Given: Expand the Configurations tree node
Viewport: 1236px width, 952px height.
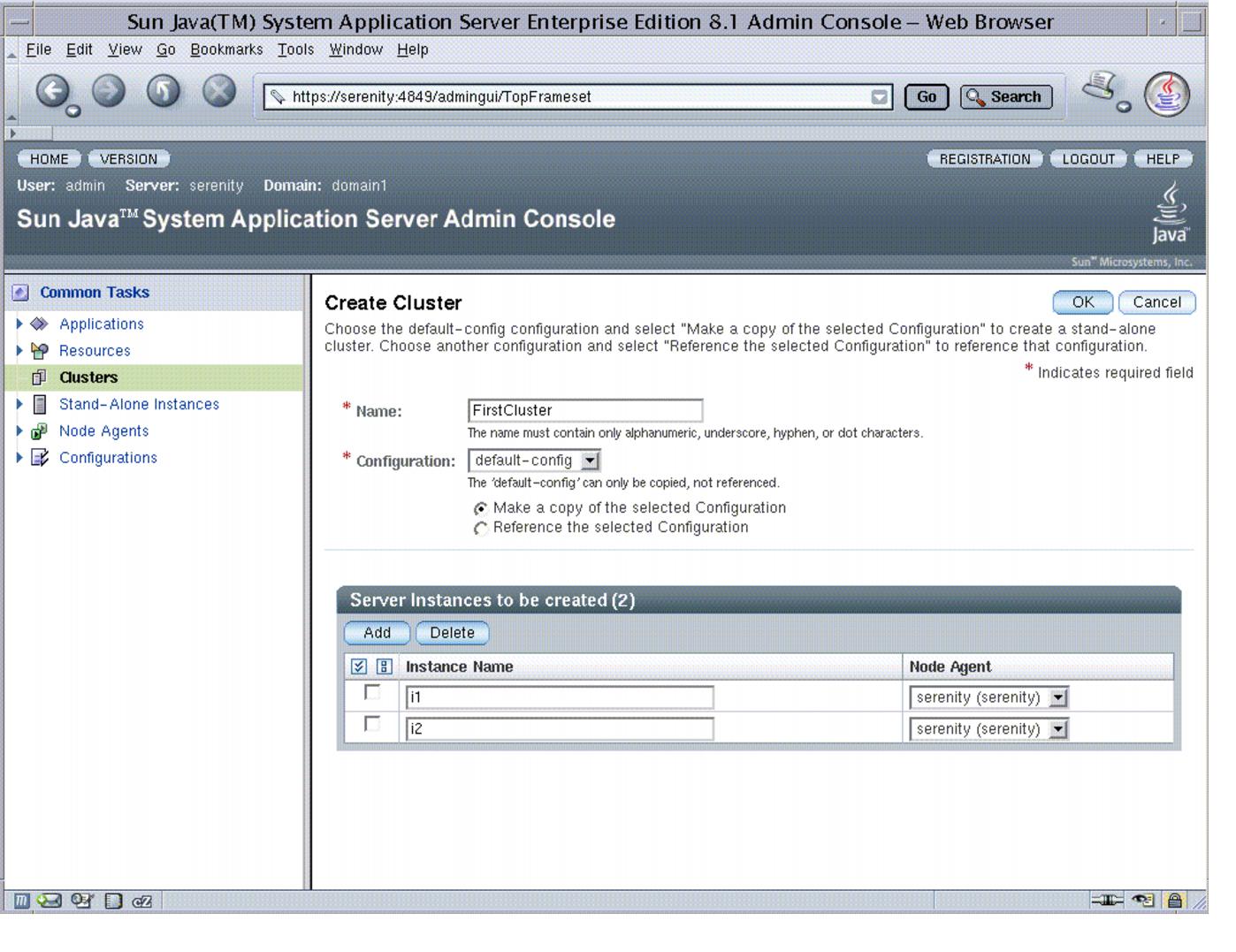Looking at the screenshot, I should 19,457.
